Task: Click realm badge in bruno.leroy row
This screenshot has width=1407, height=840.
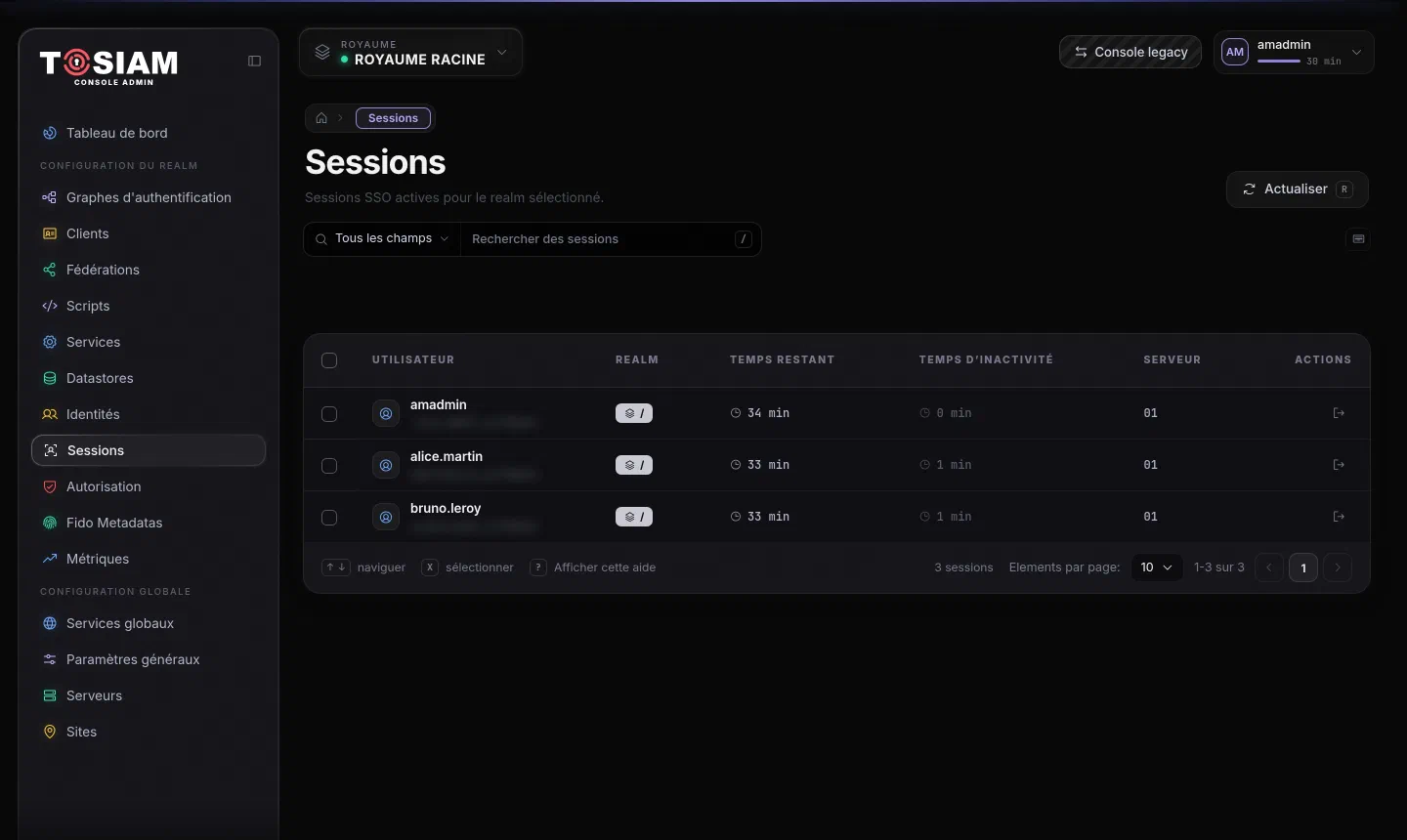Action: click(634, 517)
